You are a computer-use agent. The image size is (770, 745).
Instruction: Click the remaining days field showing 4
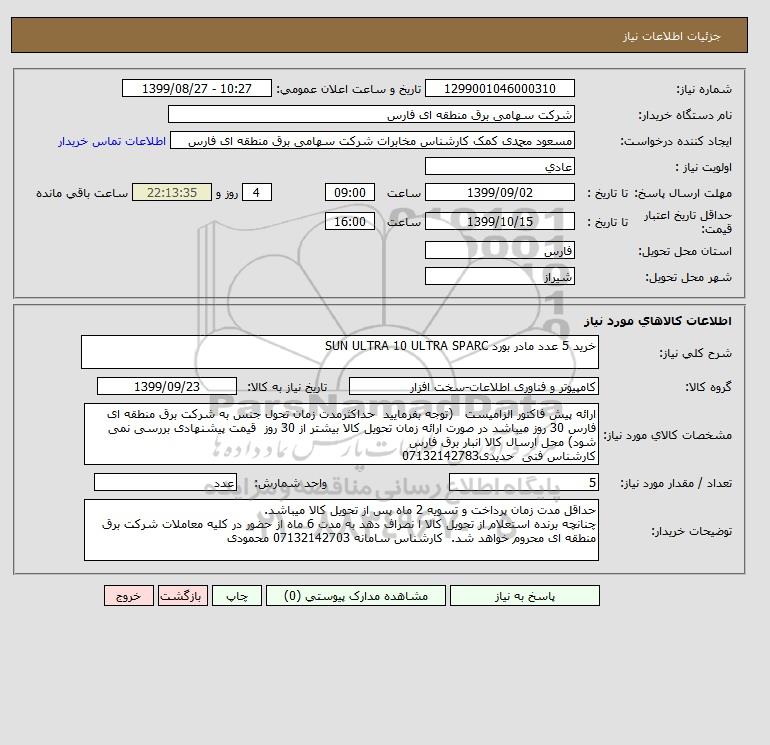tap(256, 193)
